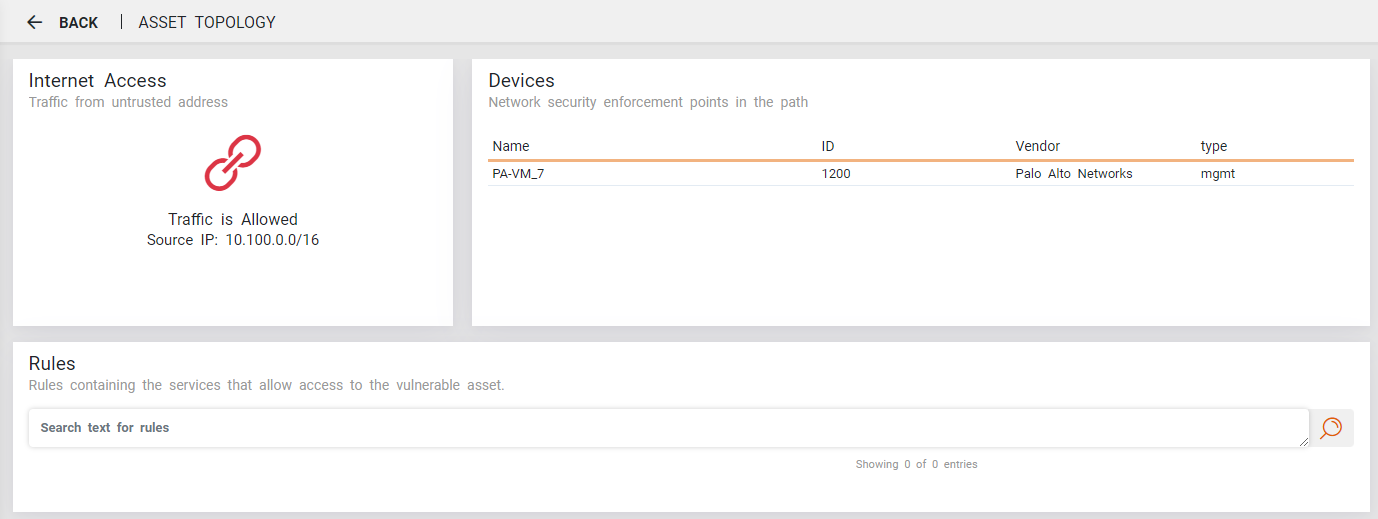Click the magnifier search icon for rules
1378x519 pixels.
1331,428
